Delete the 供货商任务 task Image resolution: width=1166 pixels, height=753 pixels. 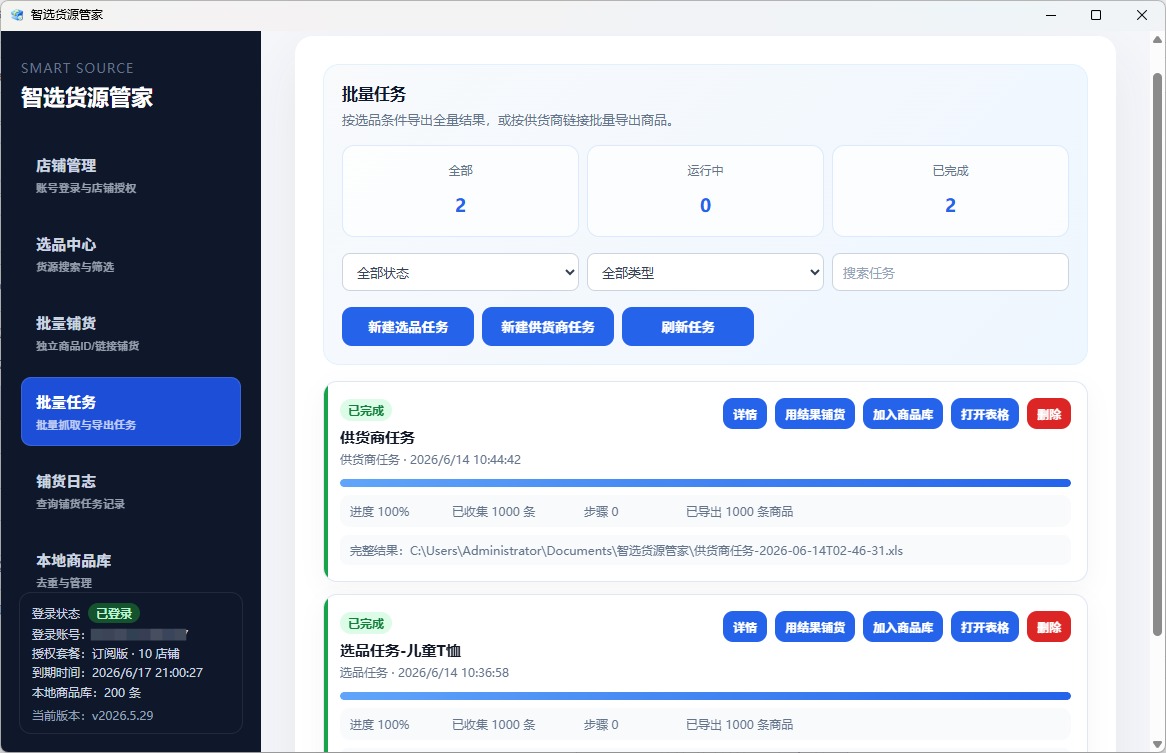click(x=1049, y=414)
